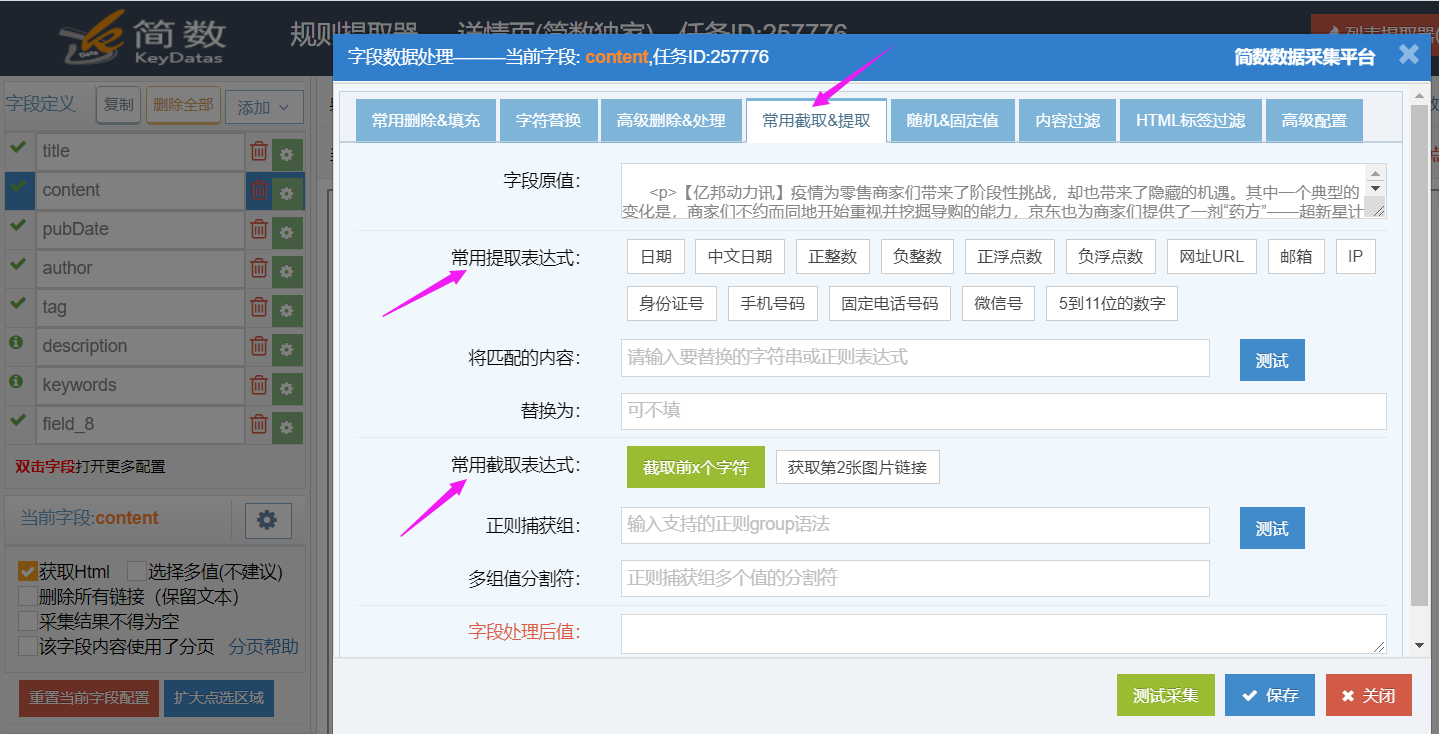The height and width of the screenshot is (734, 1439).
Task: Click the 重置当前字段配置 button
Action: pyautogui.click(x=89, y=698)
